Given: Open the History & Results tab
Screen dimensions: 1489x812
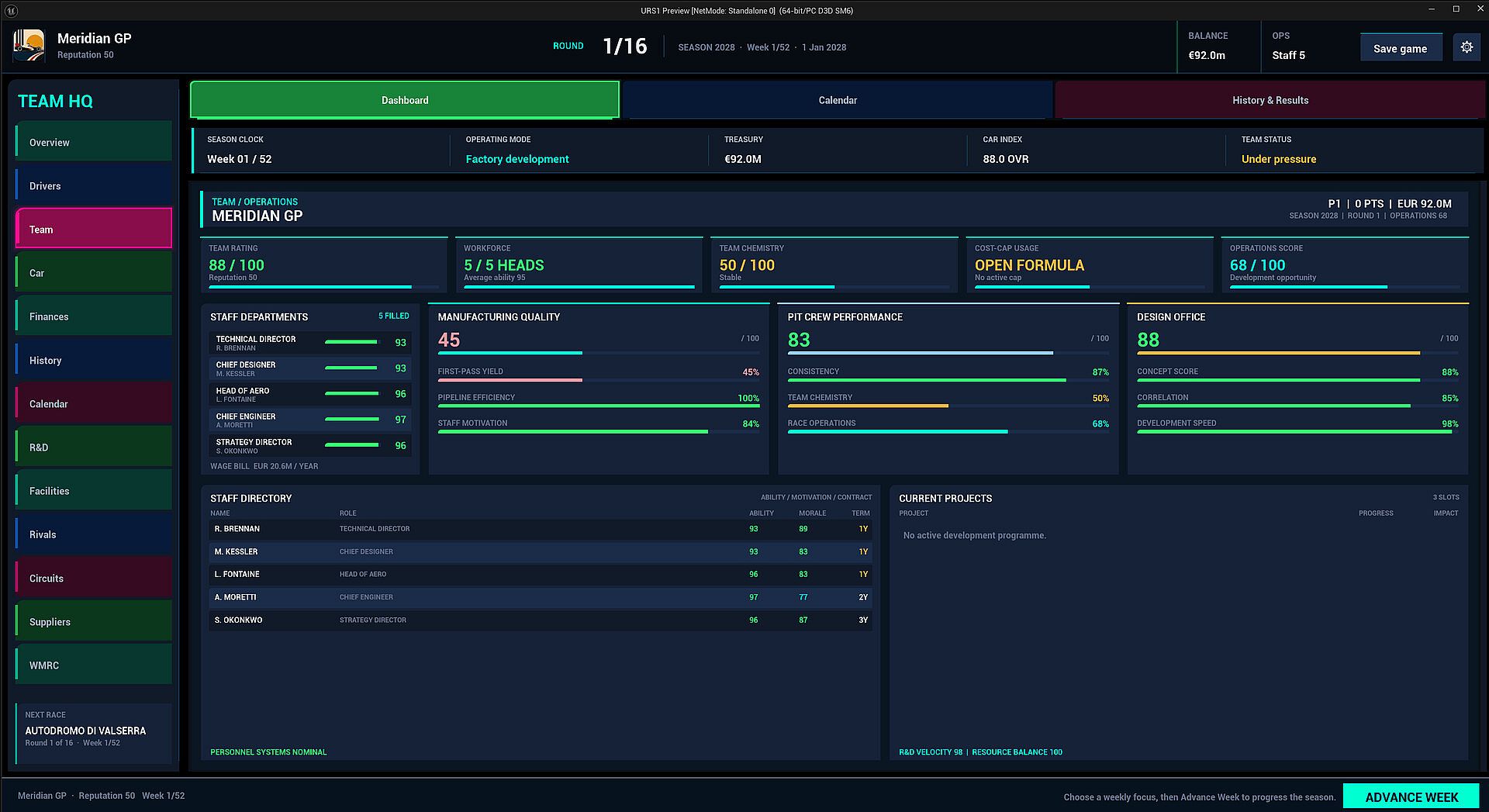Looking at the screenshot, I should [1270, 100].
